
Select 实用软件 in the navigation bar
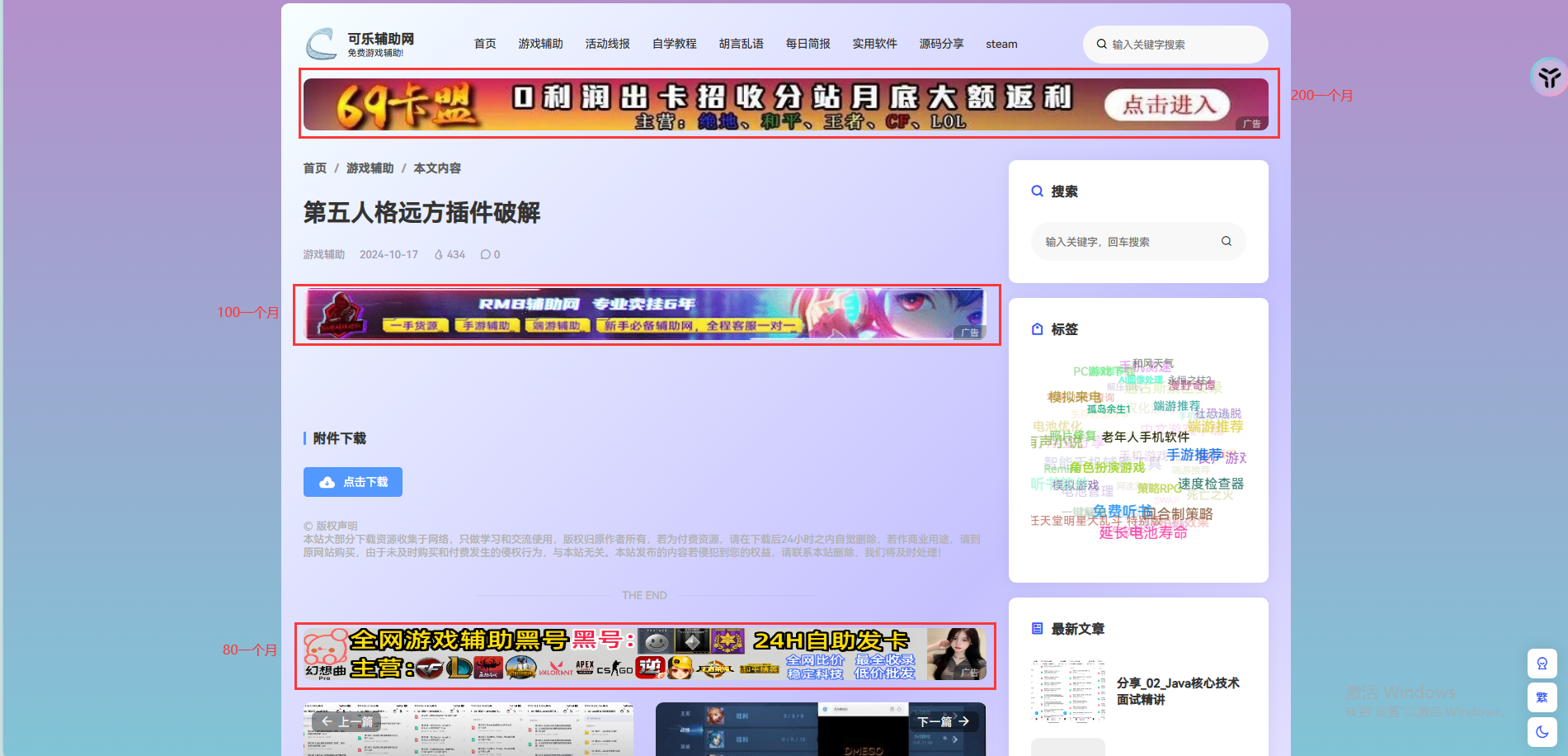(874, 44)
